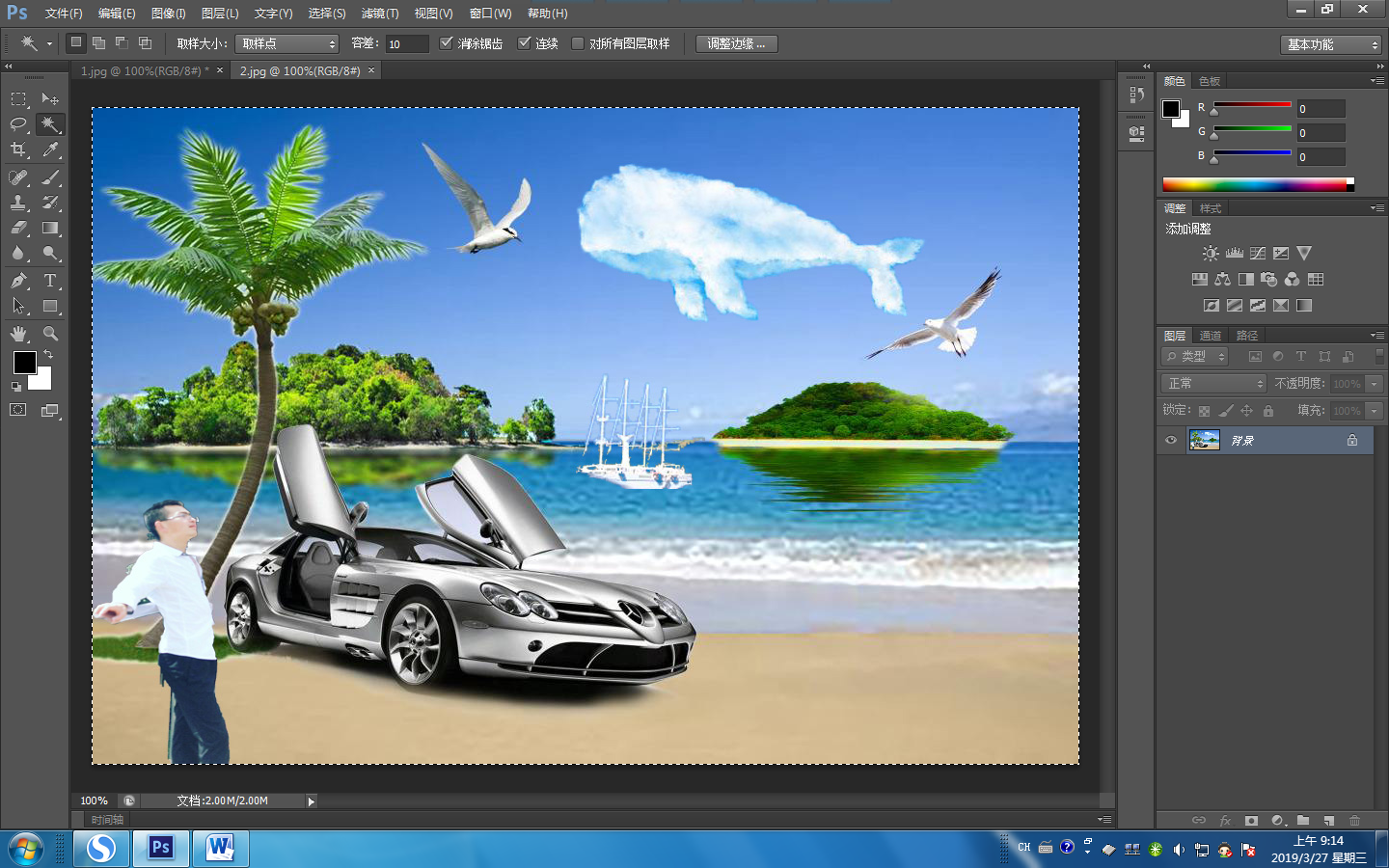This screenshot has width=1389, height=868.
Task: Choose Add to Selection mode
Action: point(98,42)
